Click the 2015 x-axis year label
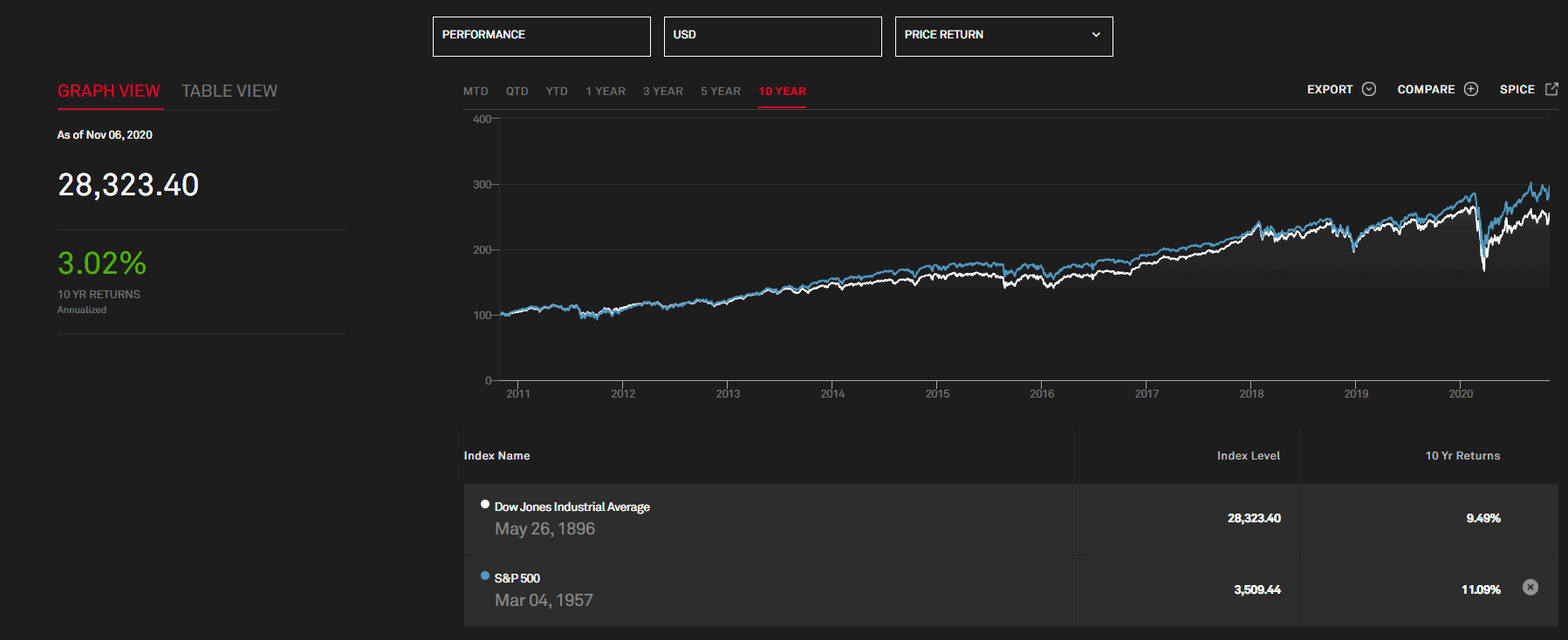Viewport: 1568px width, 640px height. coord(937,394)
